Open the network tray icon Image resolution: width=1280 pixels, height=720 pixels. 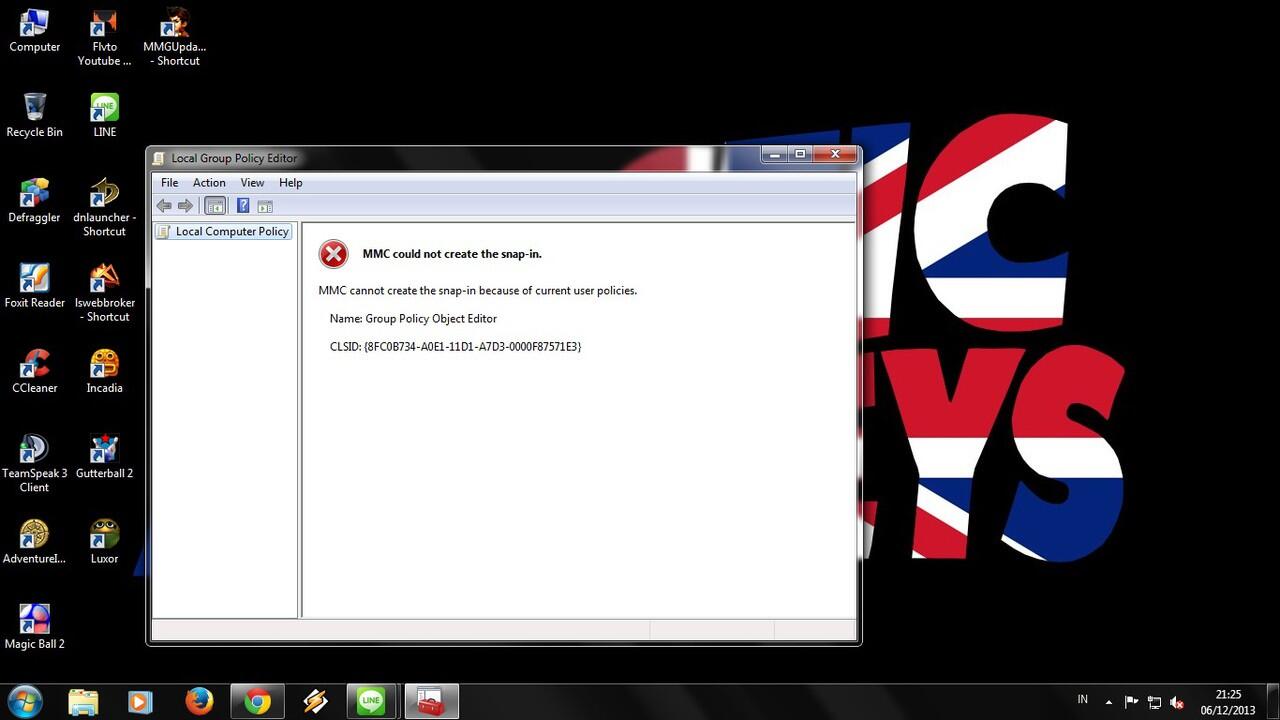pyautogui.click(x=1154, y=702)
